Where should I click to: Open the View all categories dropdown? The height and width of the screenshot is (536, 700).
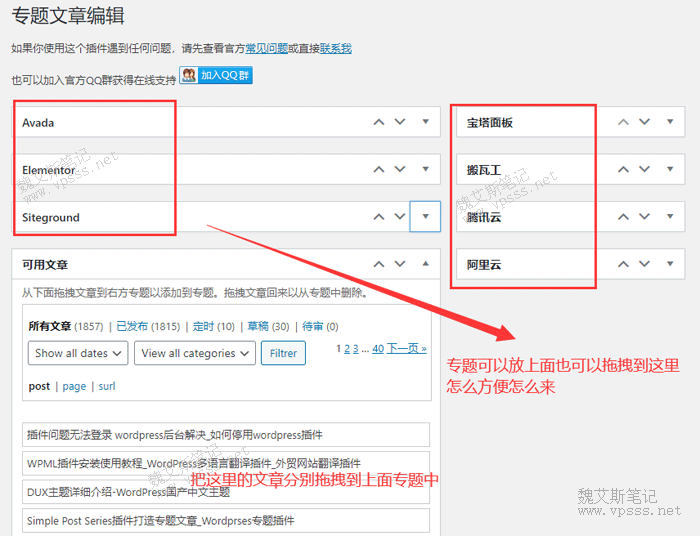[x=194, y=353]
